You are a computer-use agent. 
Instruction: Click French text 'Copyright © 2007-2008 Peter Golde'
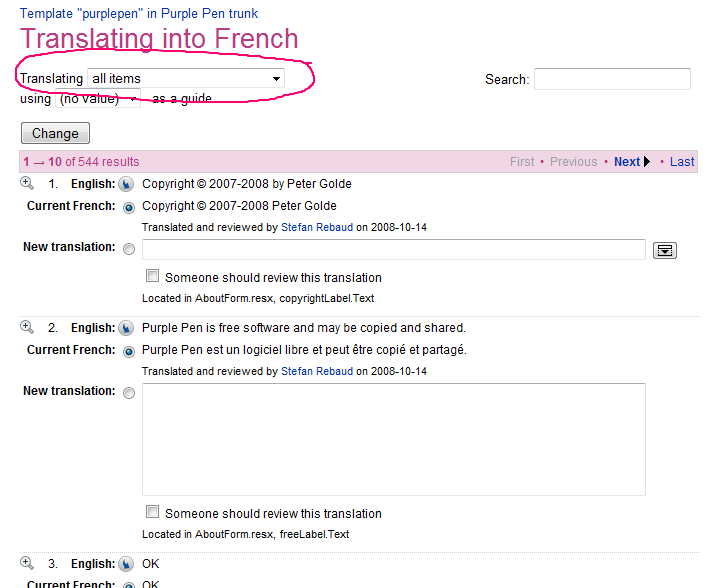(x=239, y=206)
